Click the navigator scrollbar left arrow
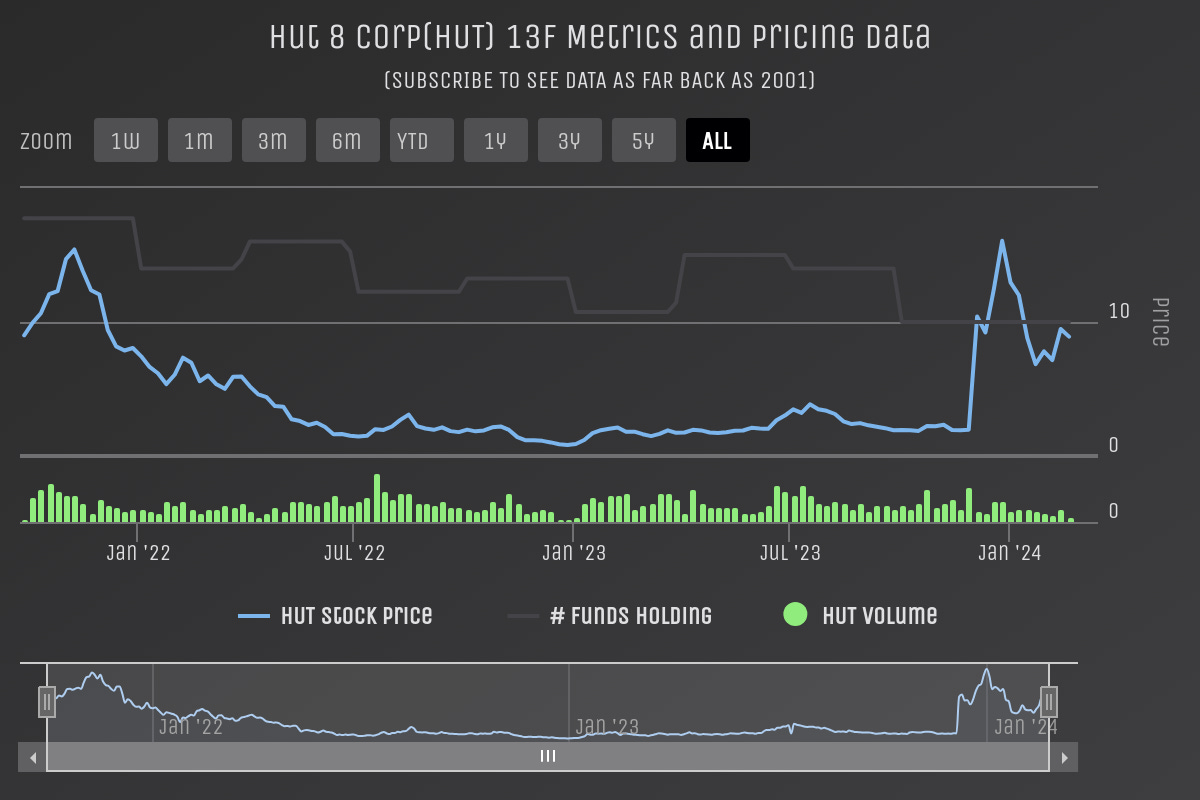Viewport: 1200px width, 800px height. [33, 757]
